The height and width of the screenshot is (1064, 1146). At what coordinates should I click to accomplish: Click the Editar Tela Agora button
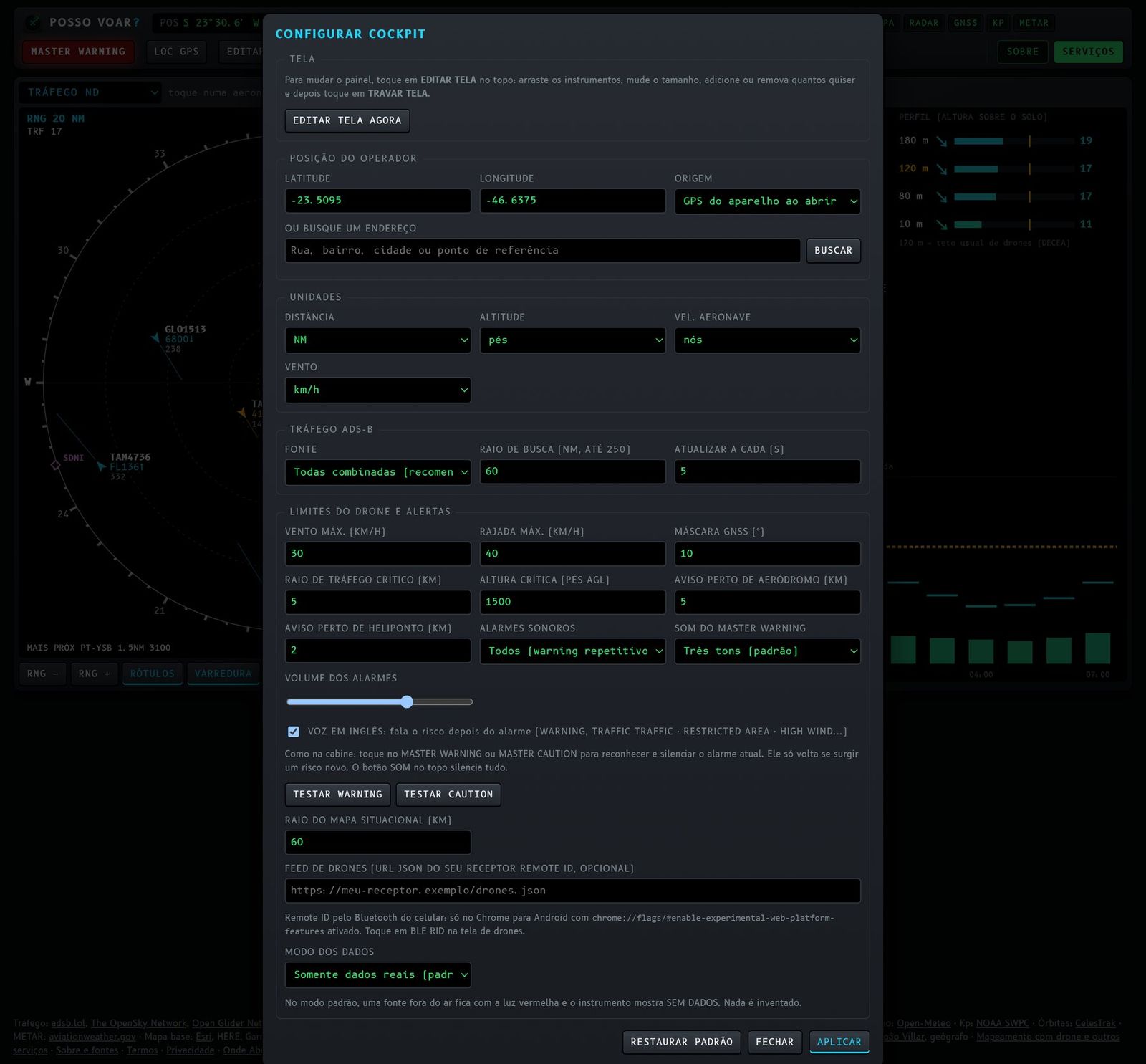coord(347,120)
